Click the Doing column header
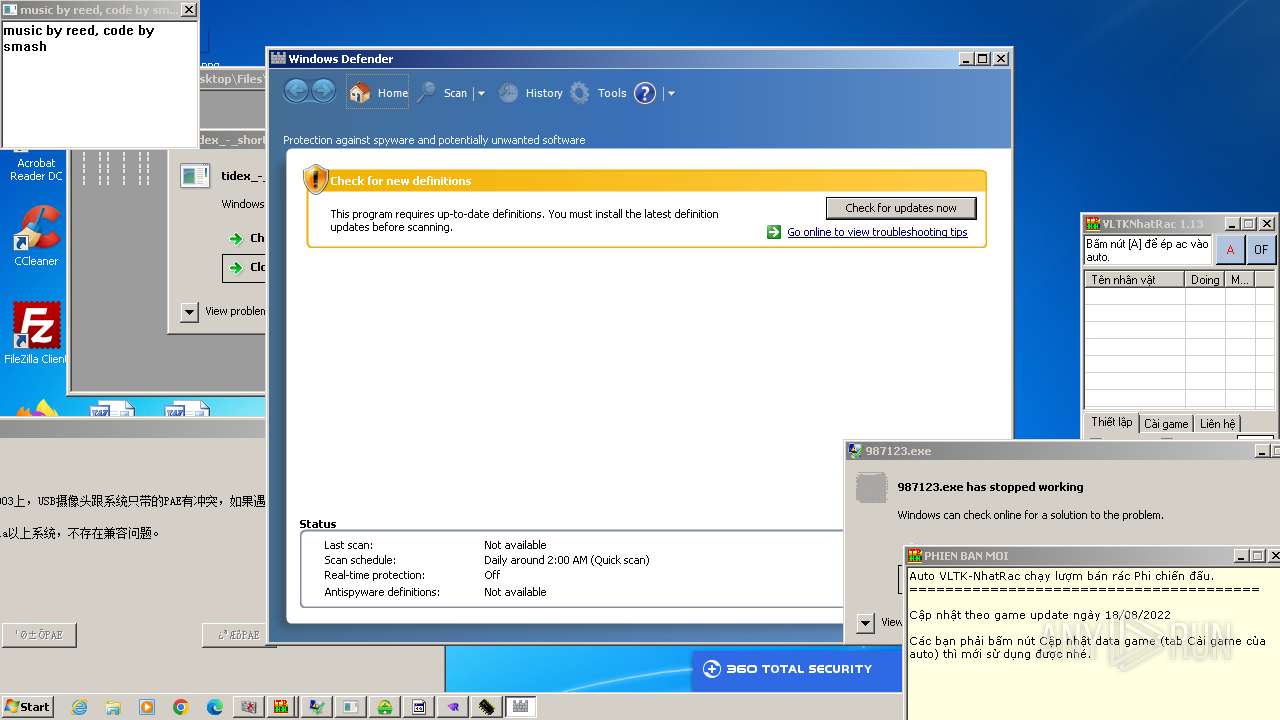Image resolution: width=1280 pixels, height=720 pixels. click(x=1205, y=280)
